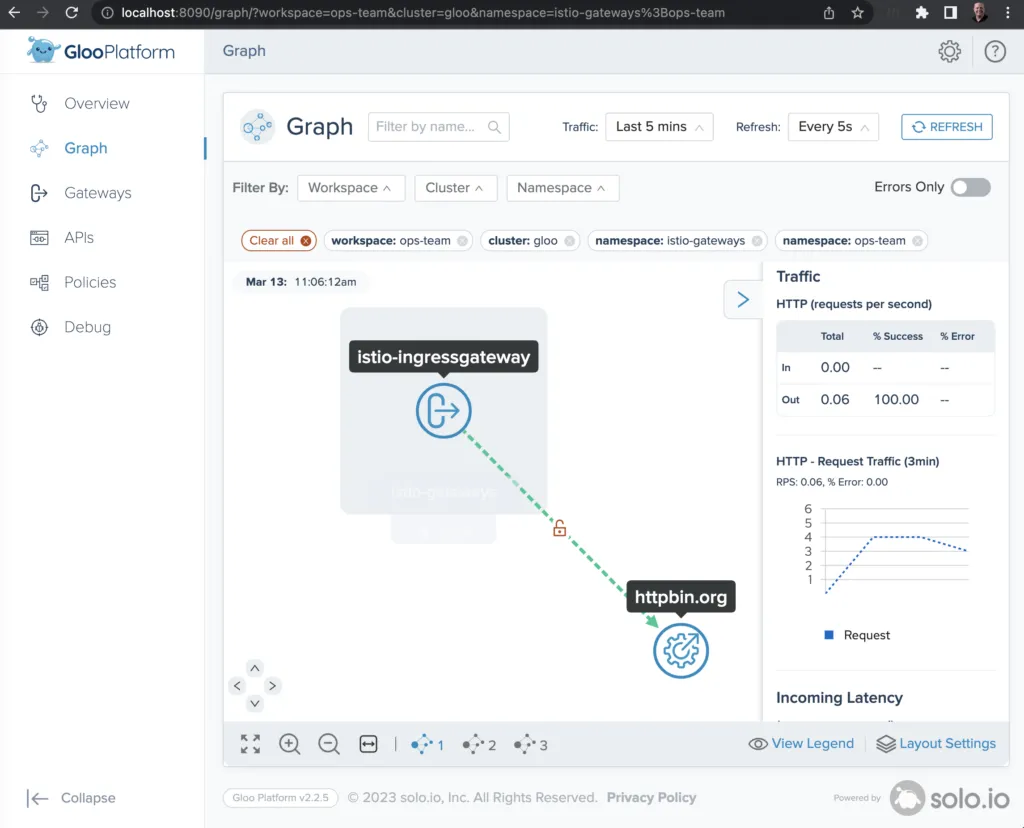Click the Filter by name field
The width and height of the screenshot is (1024, 828).
point(438,127)
